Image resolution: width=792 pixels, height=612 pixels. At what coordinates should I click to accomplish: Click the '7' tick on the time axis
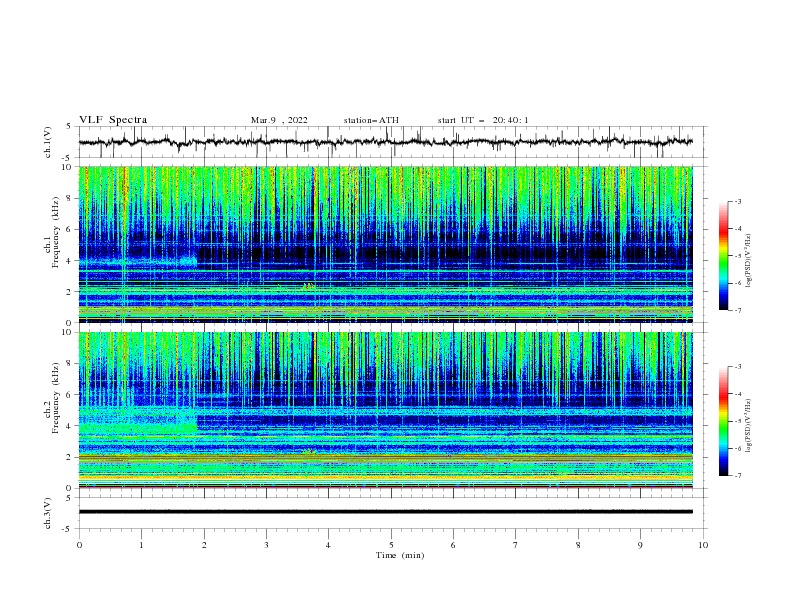tap(516, 545)
